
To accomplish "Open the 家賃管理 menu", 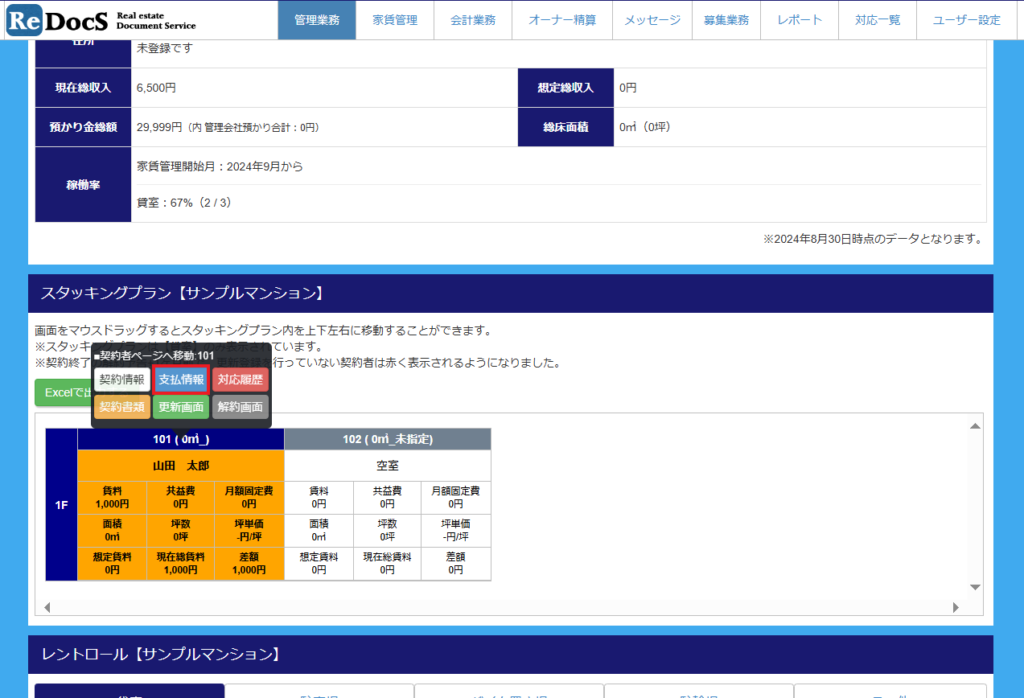I will point(395,20).
